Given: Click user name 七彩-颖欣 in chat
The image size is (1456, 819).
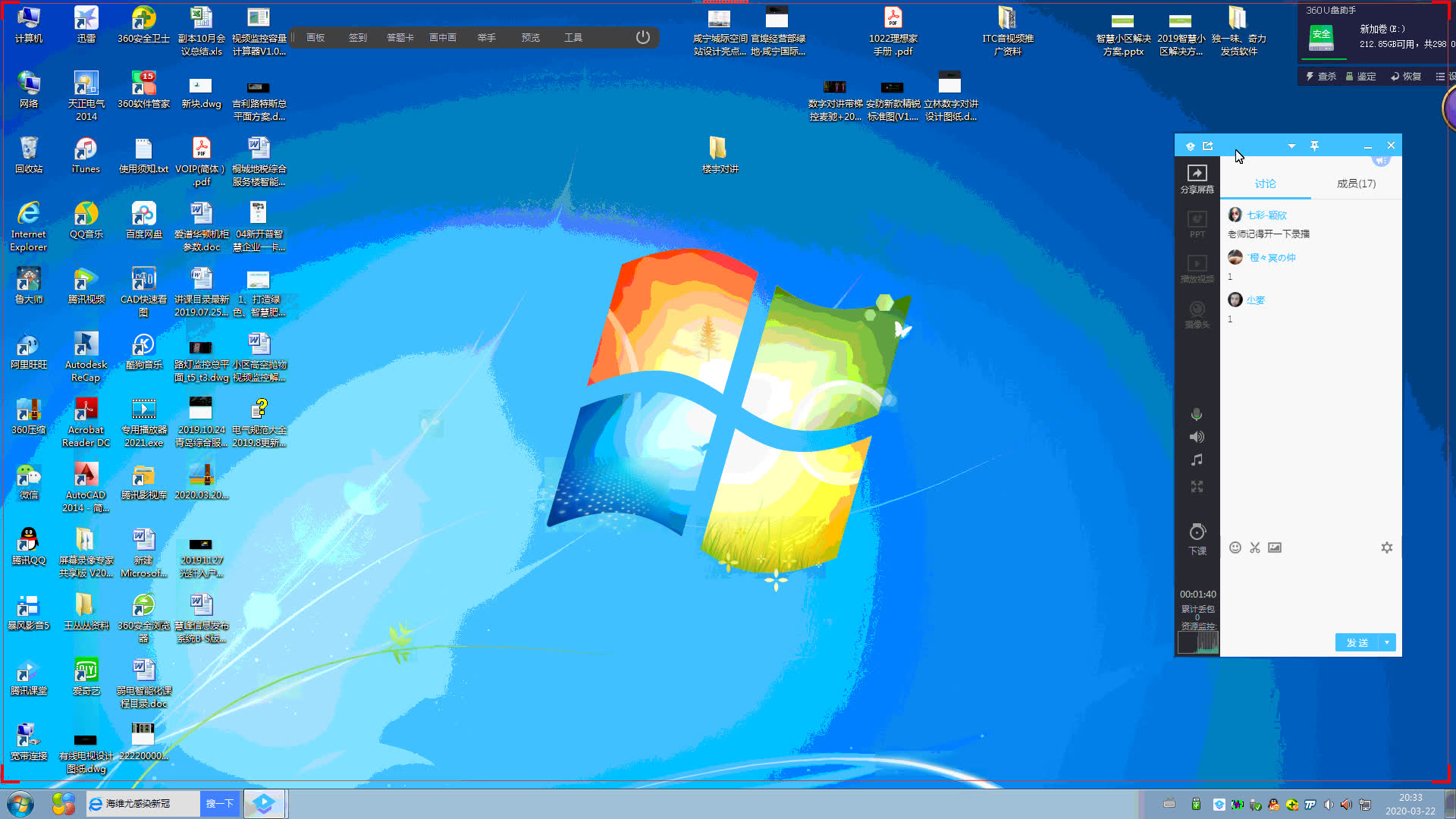Looking at the screenshot, I should click(1266, 215).
